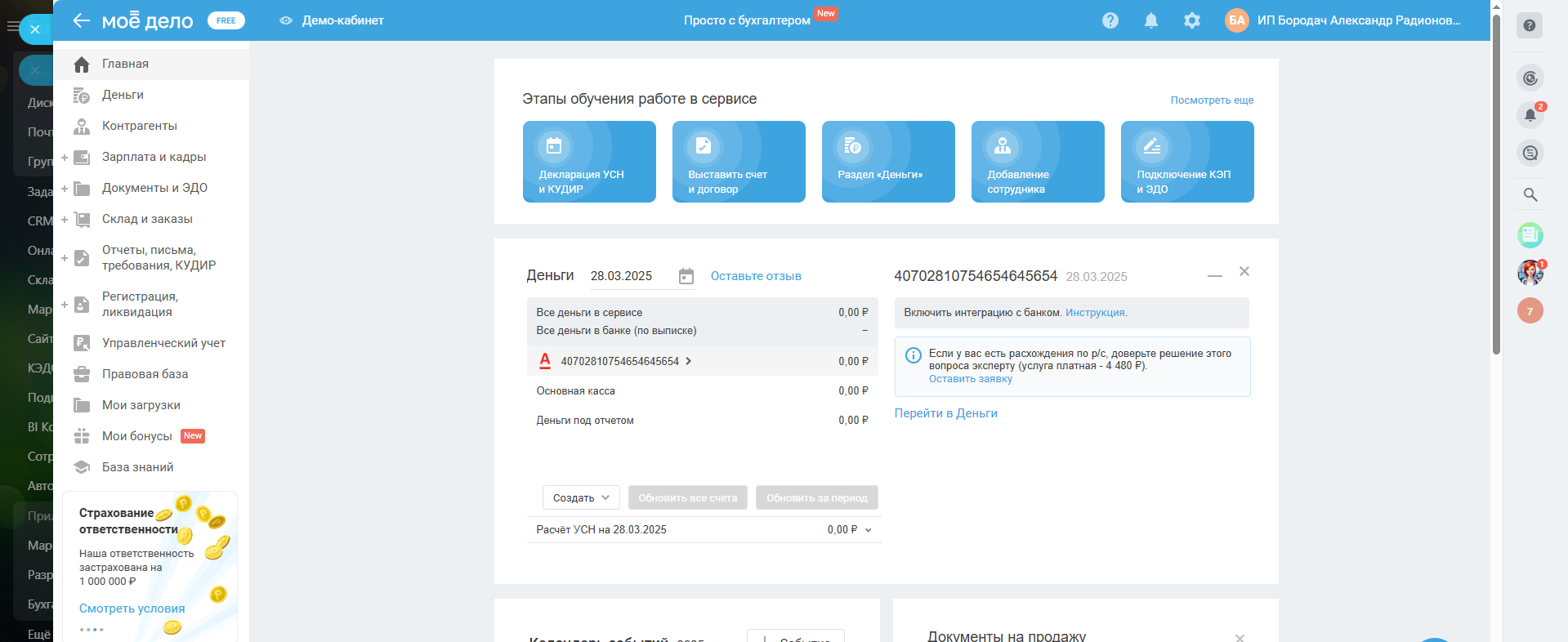This screenshot has height=642, width=1568.
Task: Open the user menu ИП Бородач Александр Радионов
Action: 1359,20
